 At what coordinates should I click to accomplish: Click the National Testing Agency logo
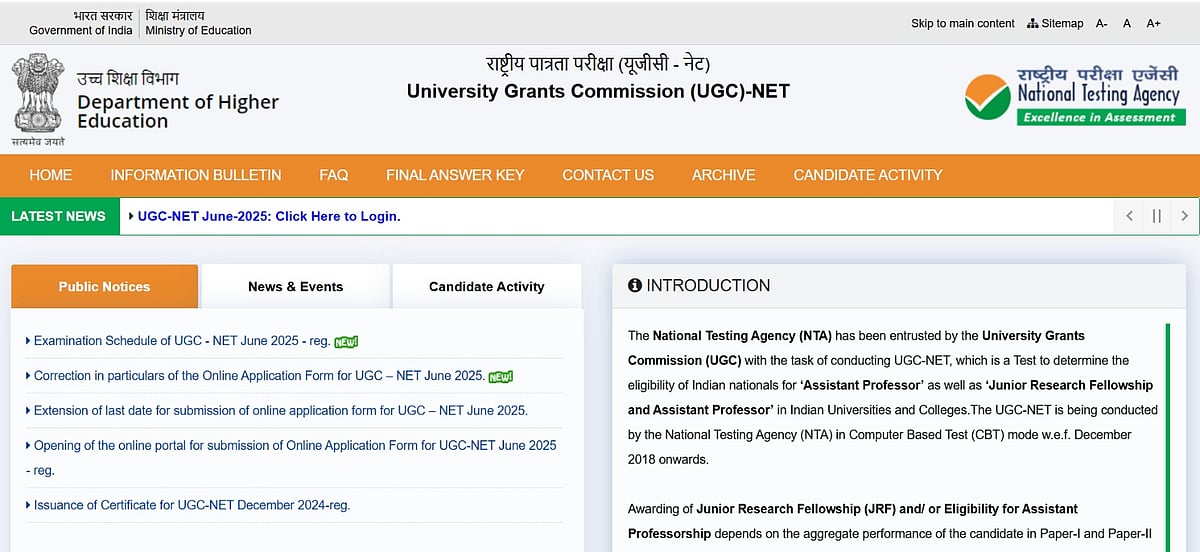(x=1073, y=97)
